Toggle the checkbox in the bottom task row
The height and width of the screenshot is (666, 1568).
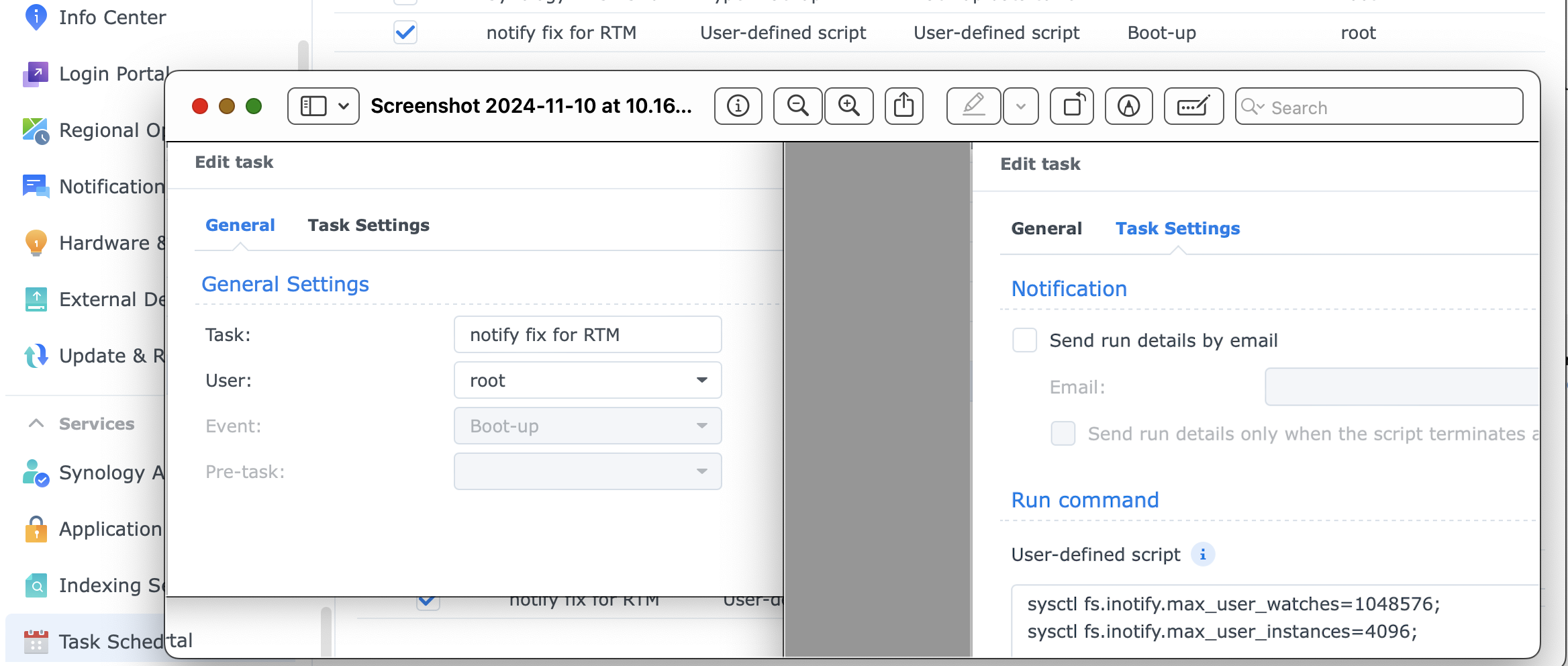click(428, 603)
